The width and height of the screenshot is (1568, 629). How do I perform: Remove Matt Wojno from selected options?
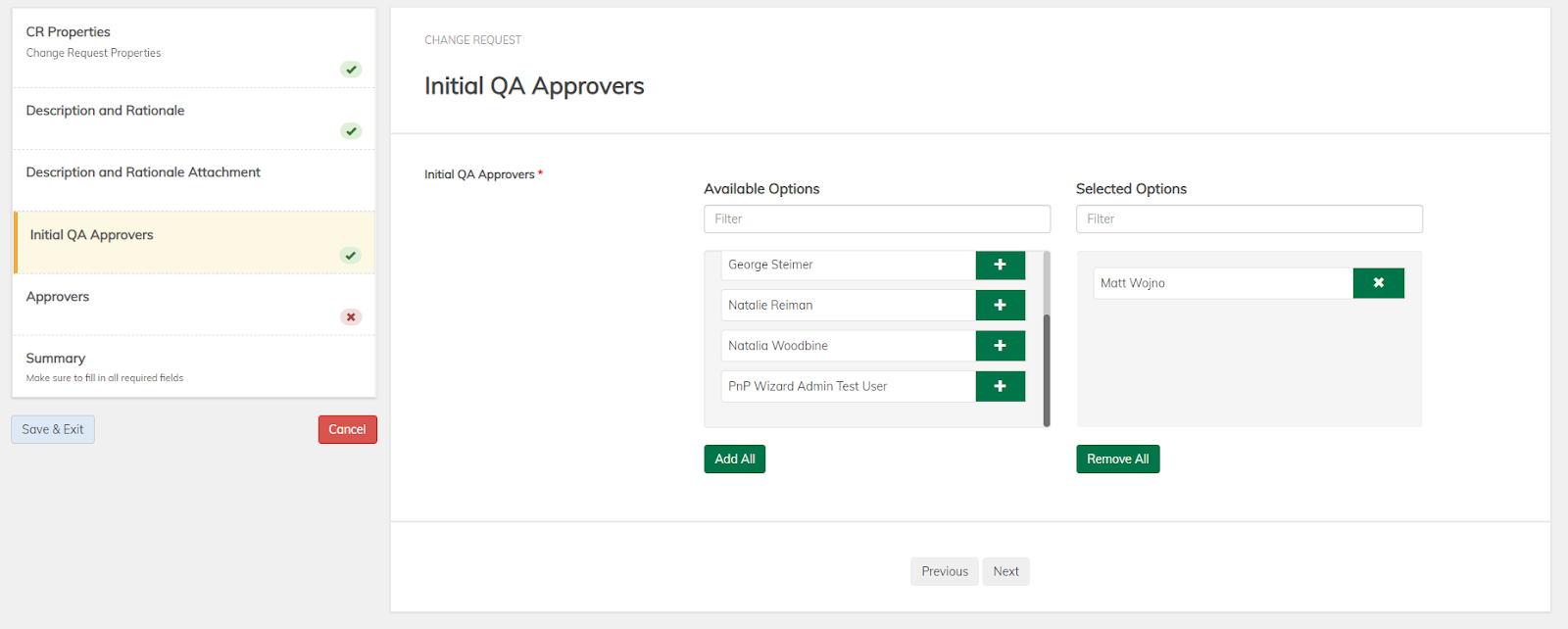pos(1378,283)
